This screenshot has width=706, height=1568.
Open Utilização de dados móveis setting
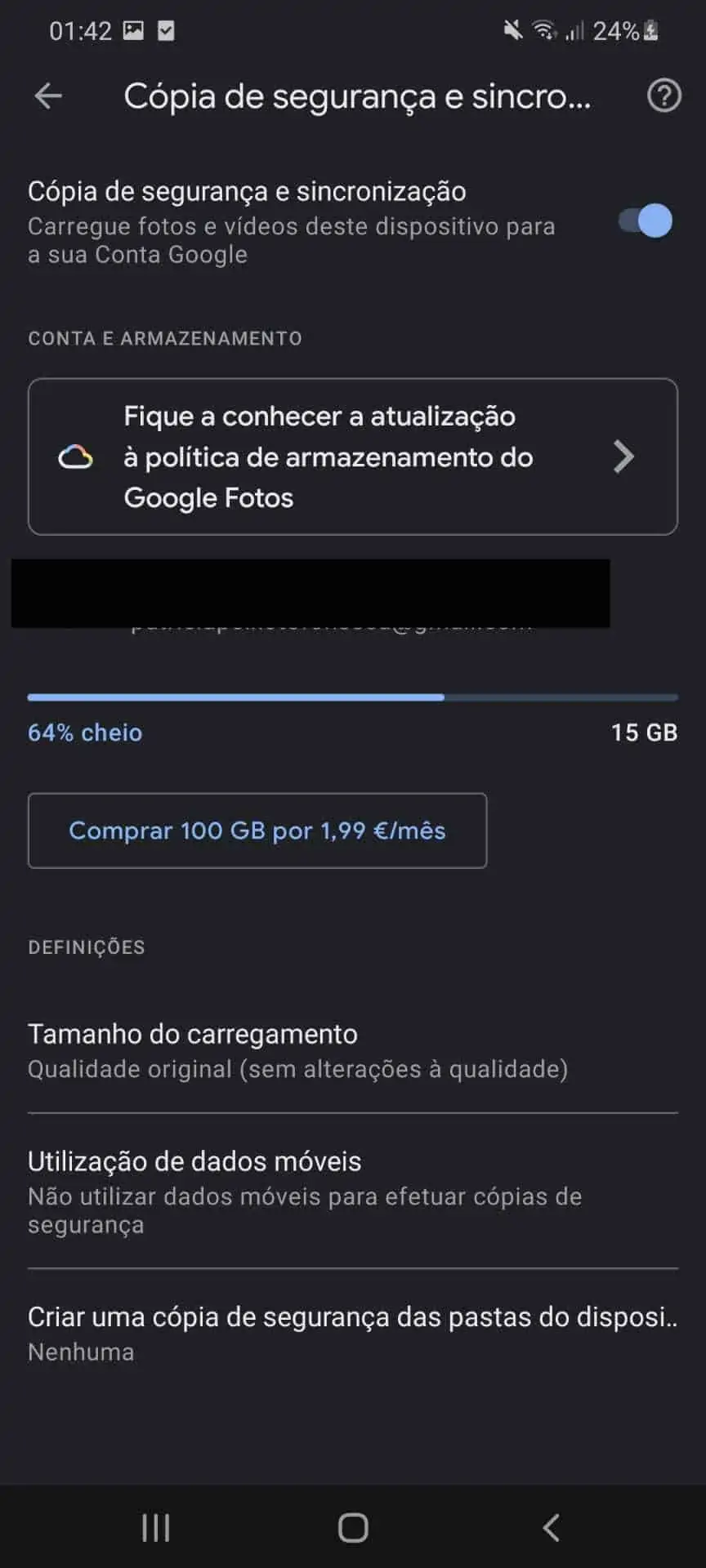353,1192
